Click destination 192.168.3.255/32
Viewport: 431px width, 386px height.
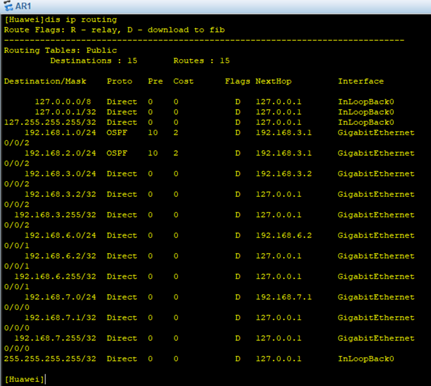[x=55, y=215]
